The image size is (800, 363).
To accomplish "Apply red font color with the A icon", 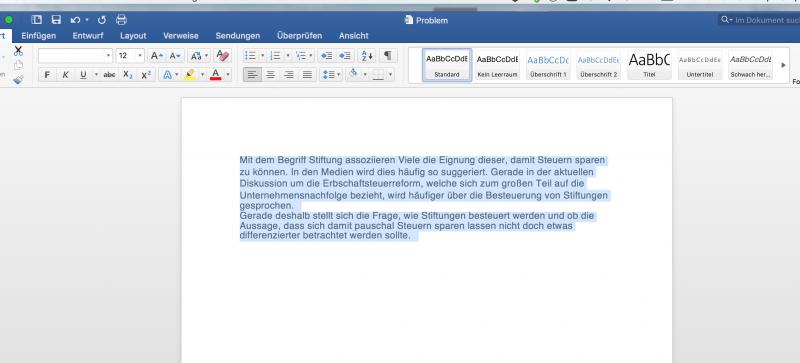I will point(216,75).
